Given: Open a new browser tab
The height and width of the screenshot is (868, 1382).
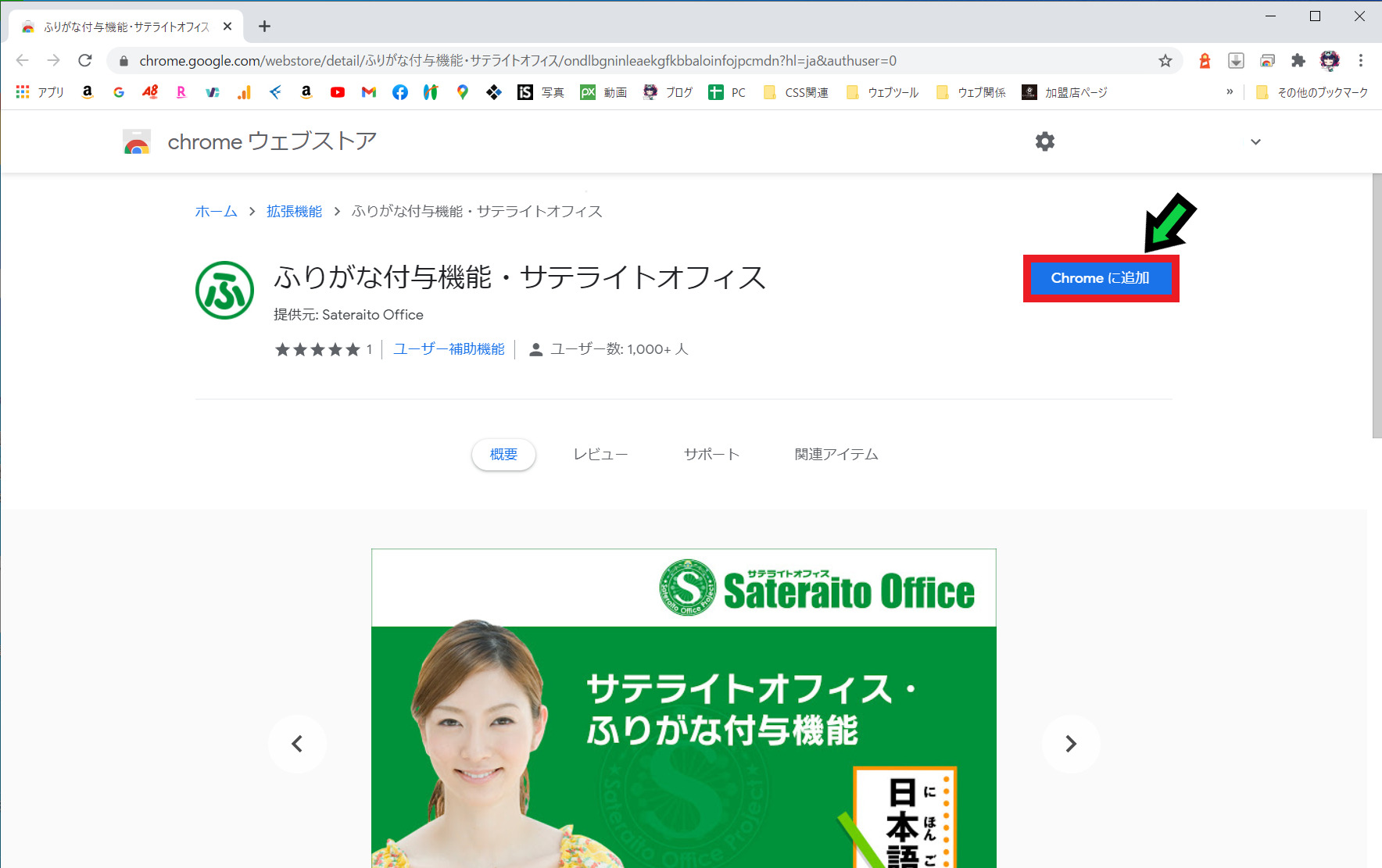Looking at the screenshot, I should click(265, 27).
